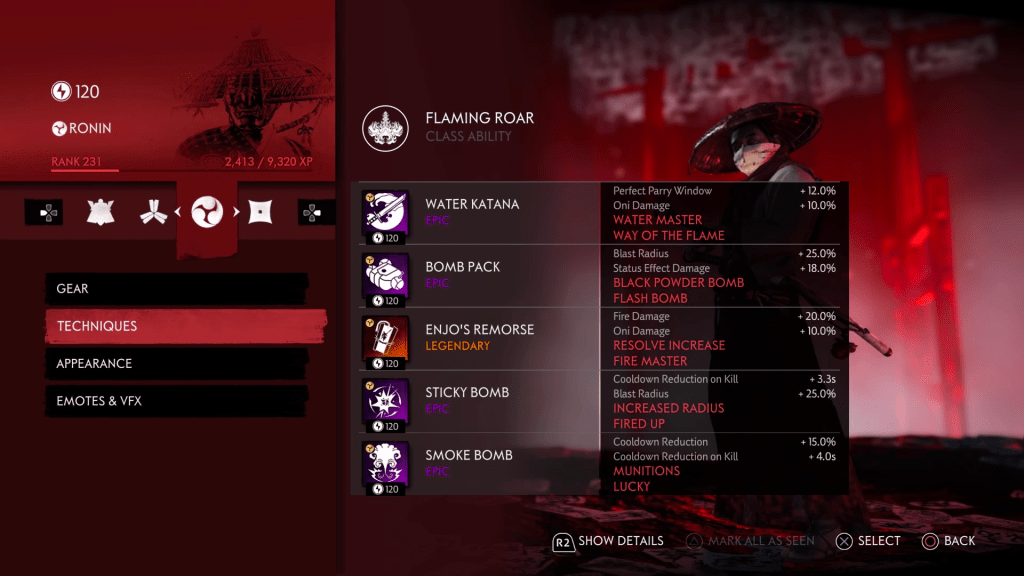The height and width of the screenshot is (576, 1024).
Task: Click the rank XP progress bar
Action: [182, 170]
